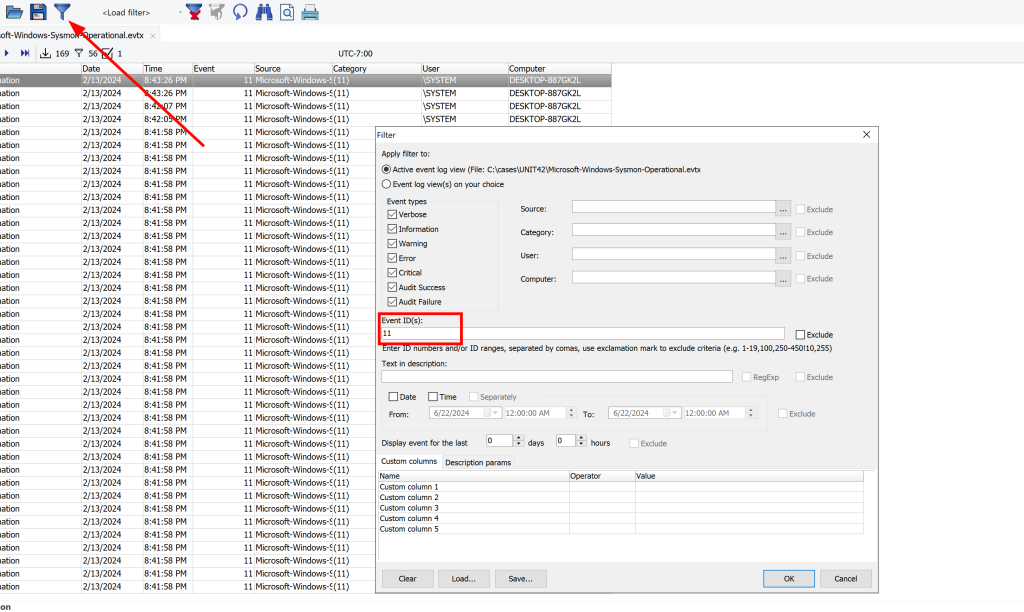Toggle the Error event type checkbox
The height and width of the screenshot is (612, 1024).
click(x=392, y=258)
